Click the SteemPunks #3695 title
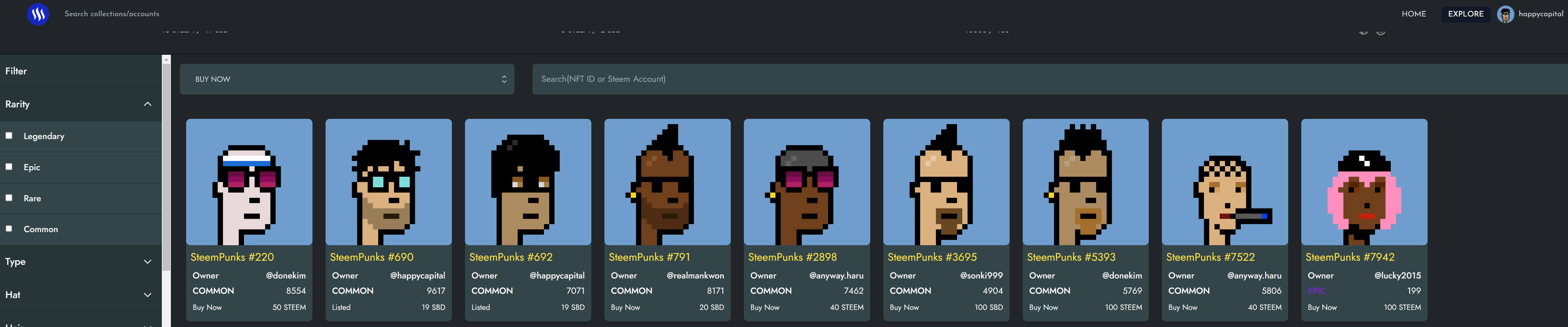1568x327 pixels. (x=932, y=258)
